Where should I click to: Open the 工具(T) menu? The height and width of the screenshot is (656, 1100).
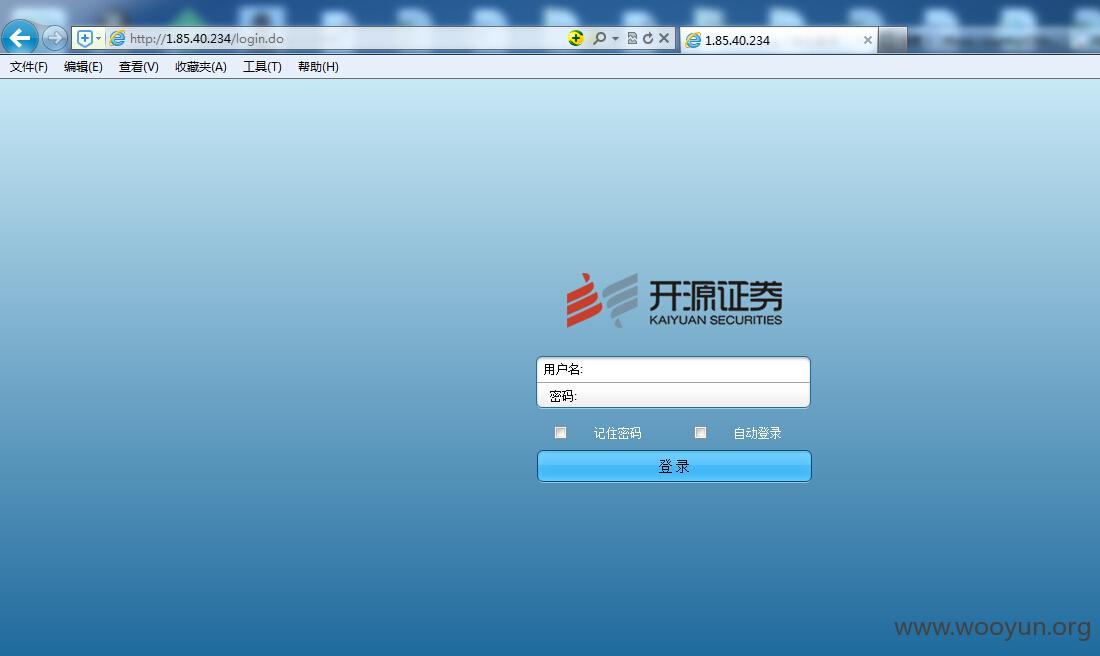(262, 67)
